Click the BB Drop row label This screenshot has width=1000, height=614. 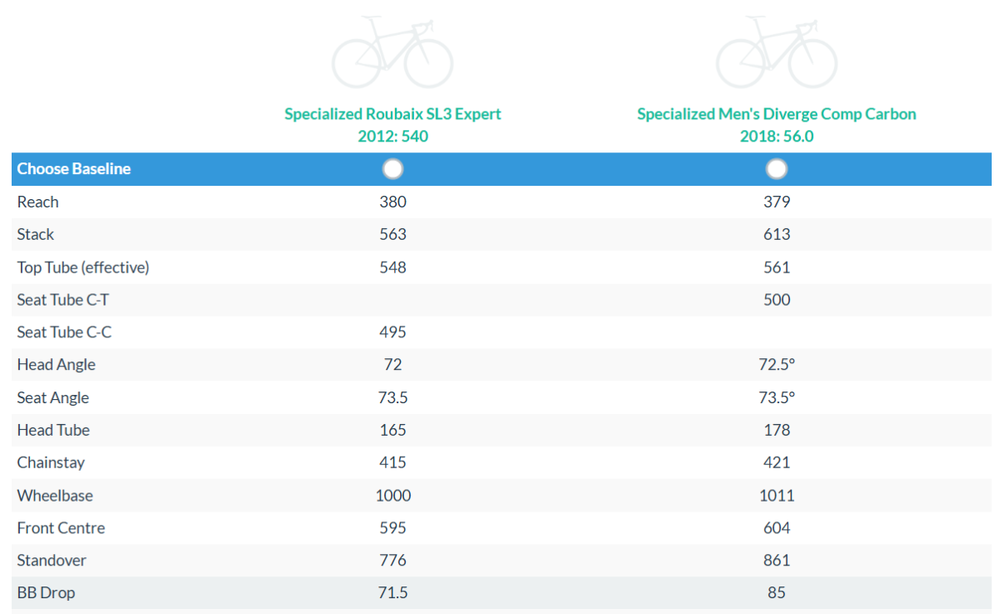46,593
